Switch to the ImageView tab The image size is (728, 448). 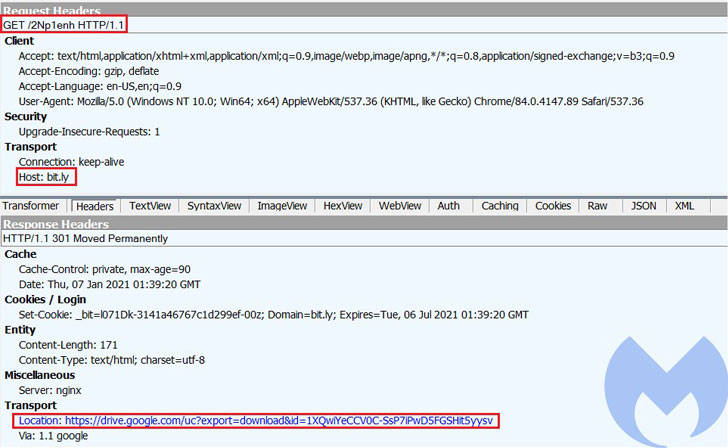pyautogui.click(x=282, y=206)
